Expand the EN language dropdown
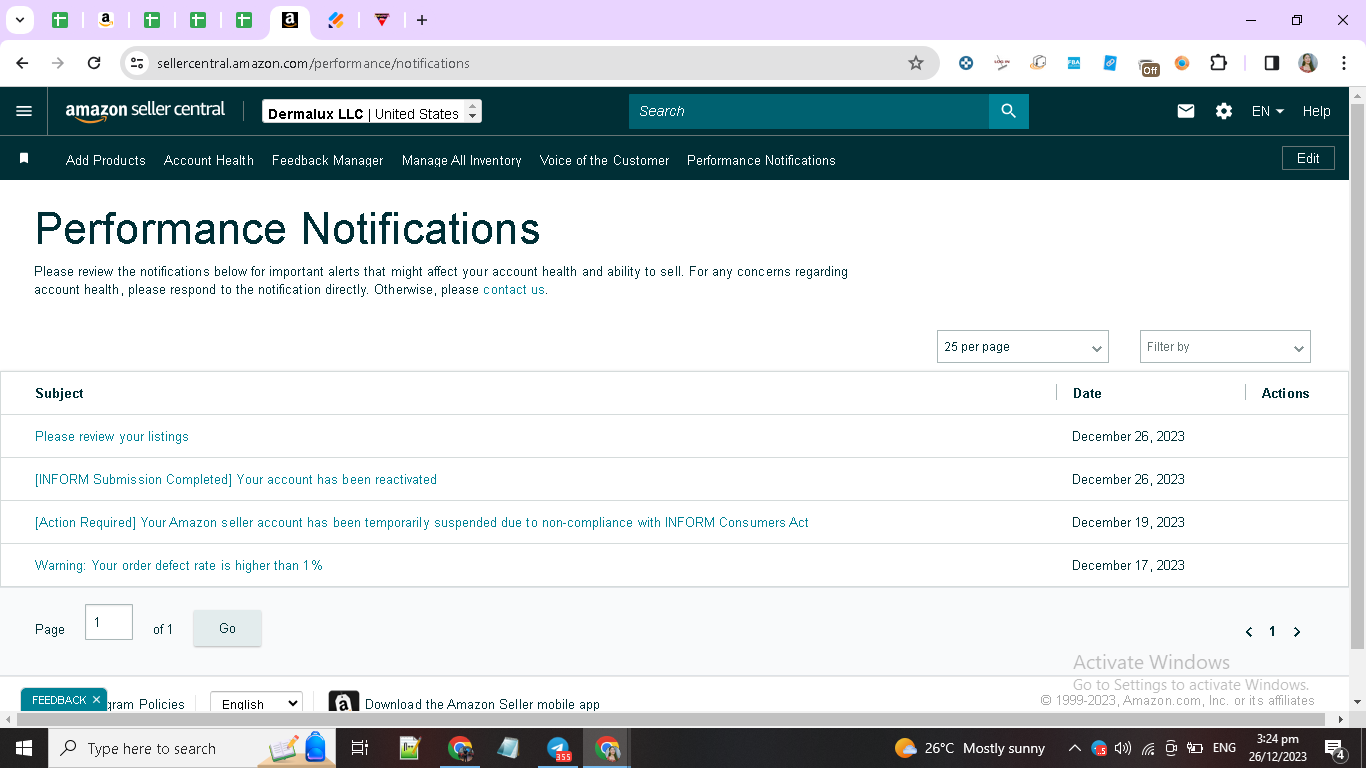The height and width of the screenshot is (768, 1366). pos(1268,111)
